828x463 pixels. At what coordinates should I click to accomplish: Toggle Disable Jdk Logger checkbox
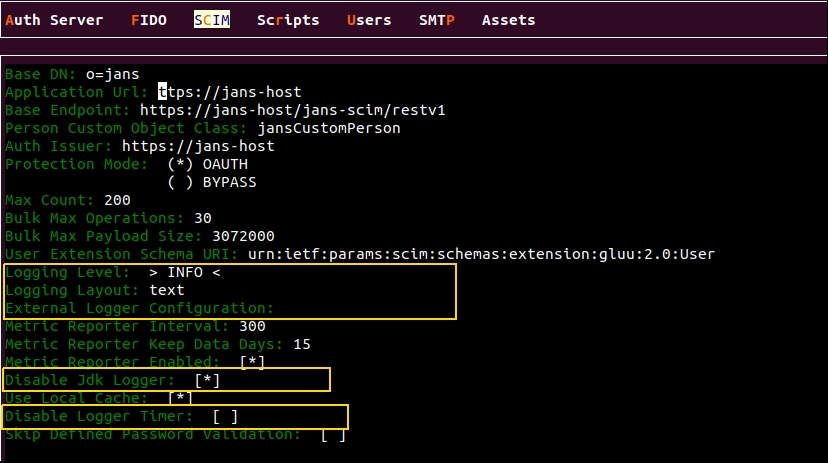(207, 380)
